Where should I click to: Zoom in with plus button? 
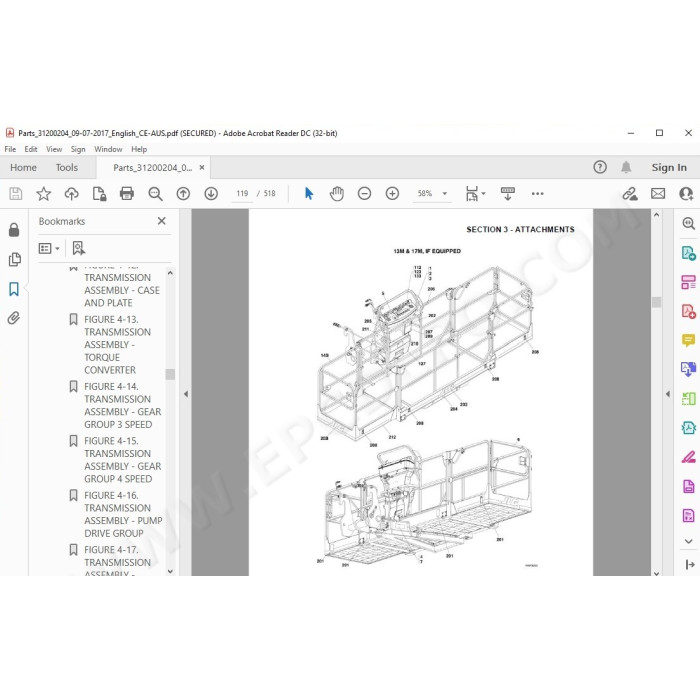[392, 194]
